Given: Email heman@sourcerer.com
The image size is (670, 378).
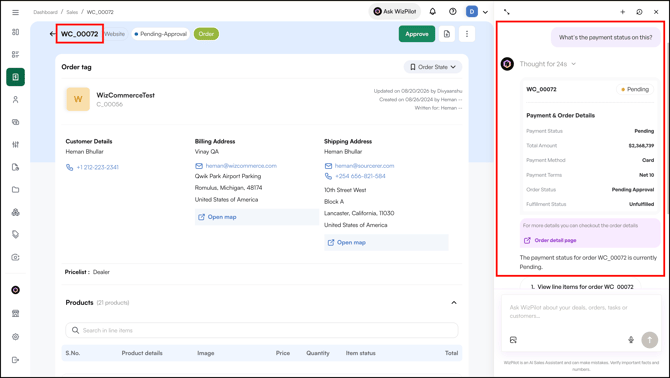Looking at the screenshot, I should 364,166.
